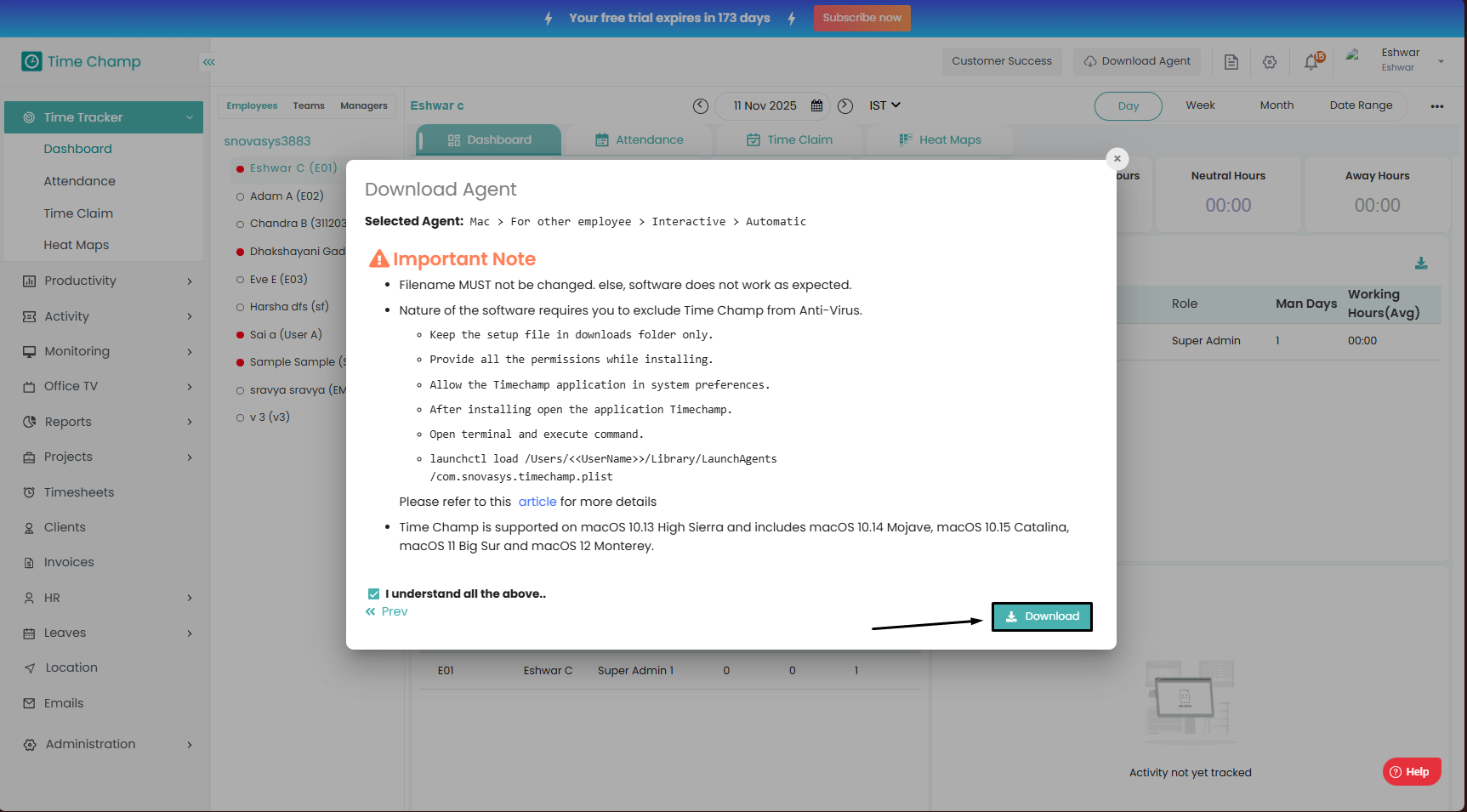Select employee Adam A (E02)
The height and width of the screenshot is (812, 1467).
287,196
